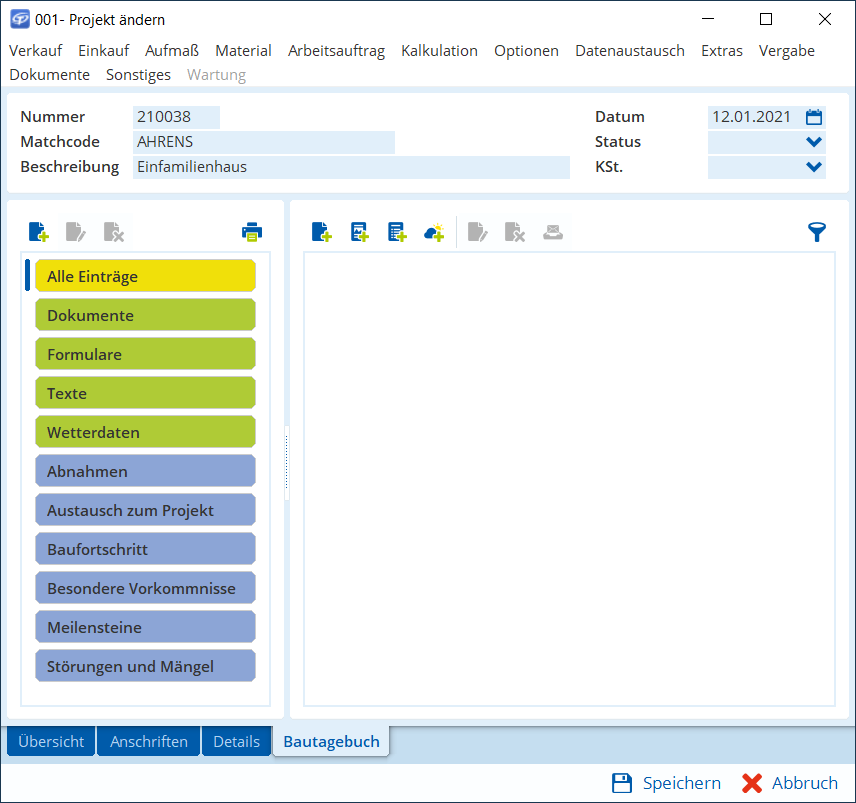Add weather data with cloud-sun icon

[434, 232]
